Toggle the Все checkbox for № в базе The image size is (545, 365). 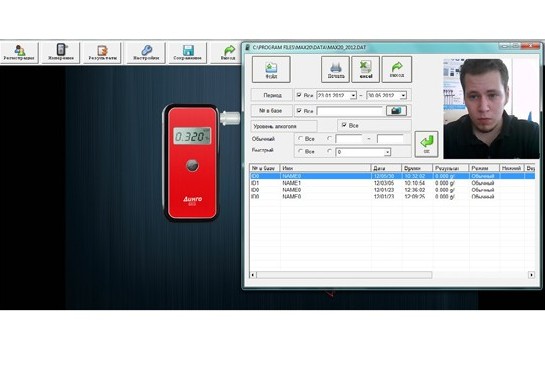coord(299,111)
